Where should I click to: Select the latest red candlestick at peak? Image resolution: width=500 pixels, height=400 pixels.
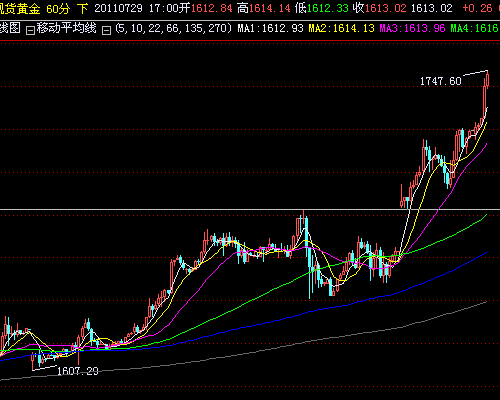[x=488, y=80]
